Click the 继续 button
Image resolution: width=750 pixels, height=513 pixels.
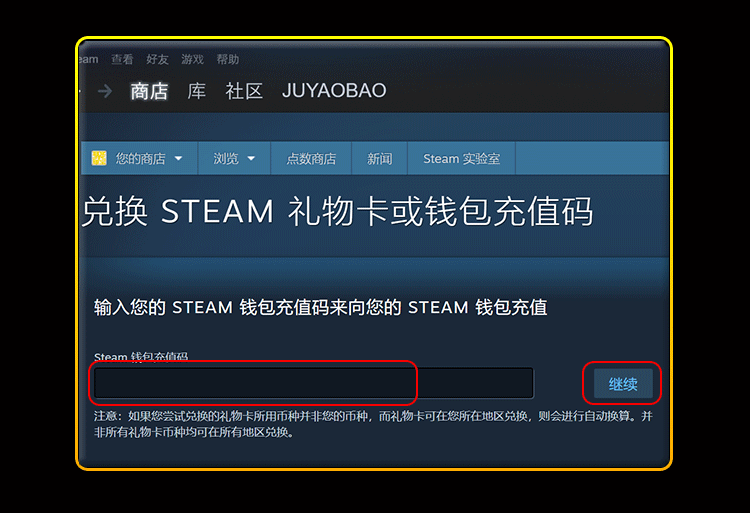point(623,383)
